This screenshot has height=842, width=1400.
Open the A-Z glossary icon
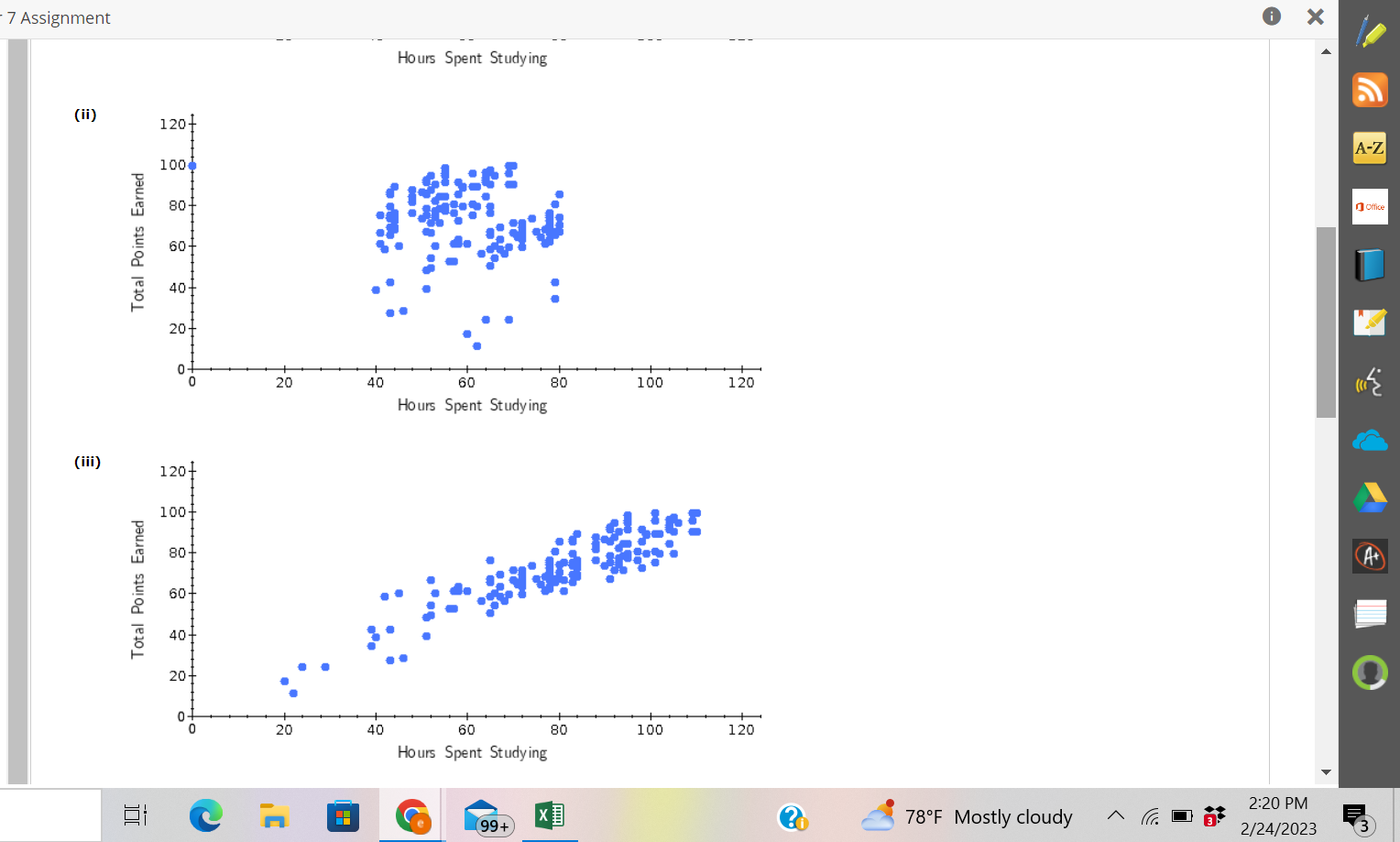[x=1370, y=148]
